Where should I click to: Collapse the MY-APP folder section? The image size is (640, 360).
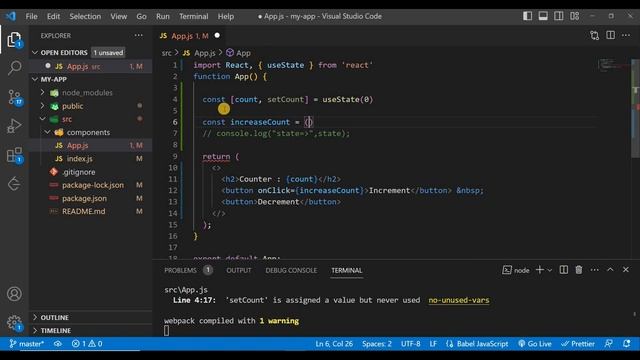click(x=35, y=79)
